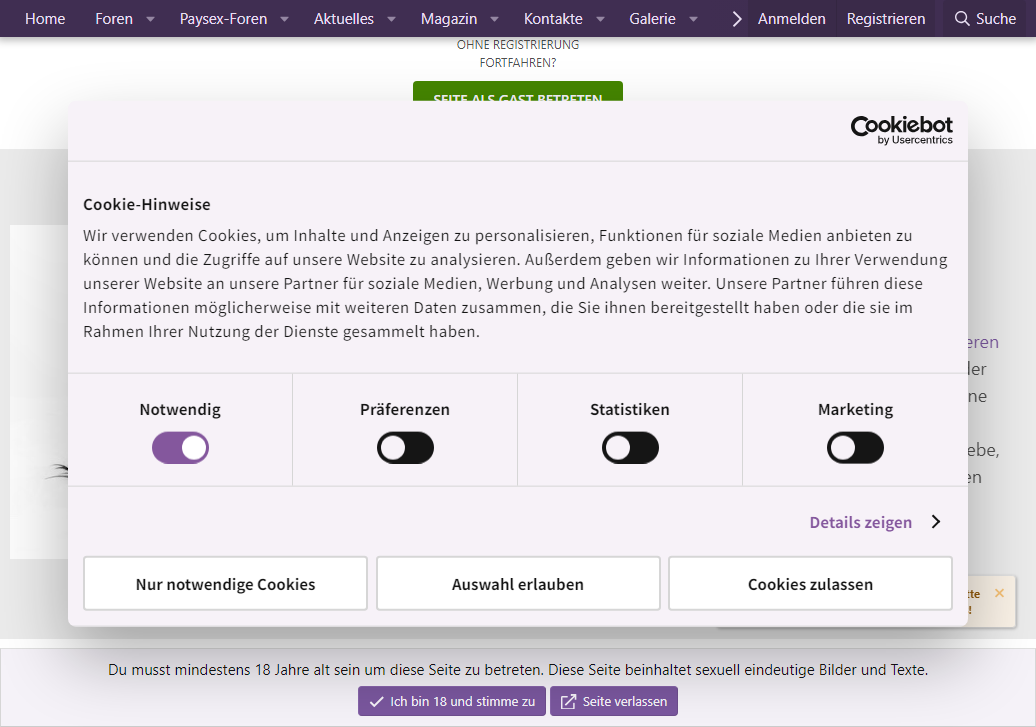Click the Registrieren link in the navbar

(886, 19)
